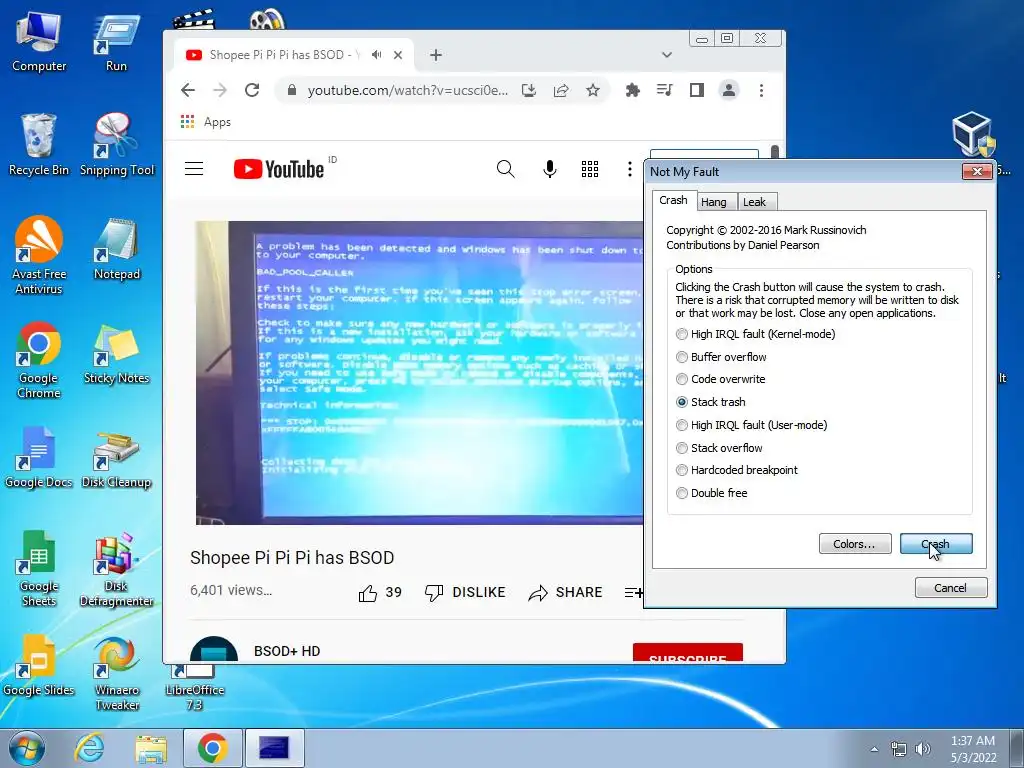The image size is (1024, 768).
Task: Open YouTube apps grid icon
Action: click(590, 169)
